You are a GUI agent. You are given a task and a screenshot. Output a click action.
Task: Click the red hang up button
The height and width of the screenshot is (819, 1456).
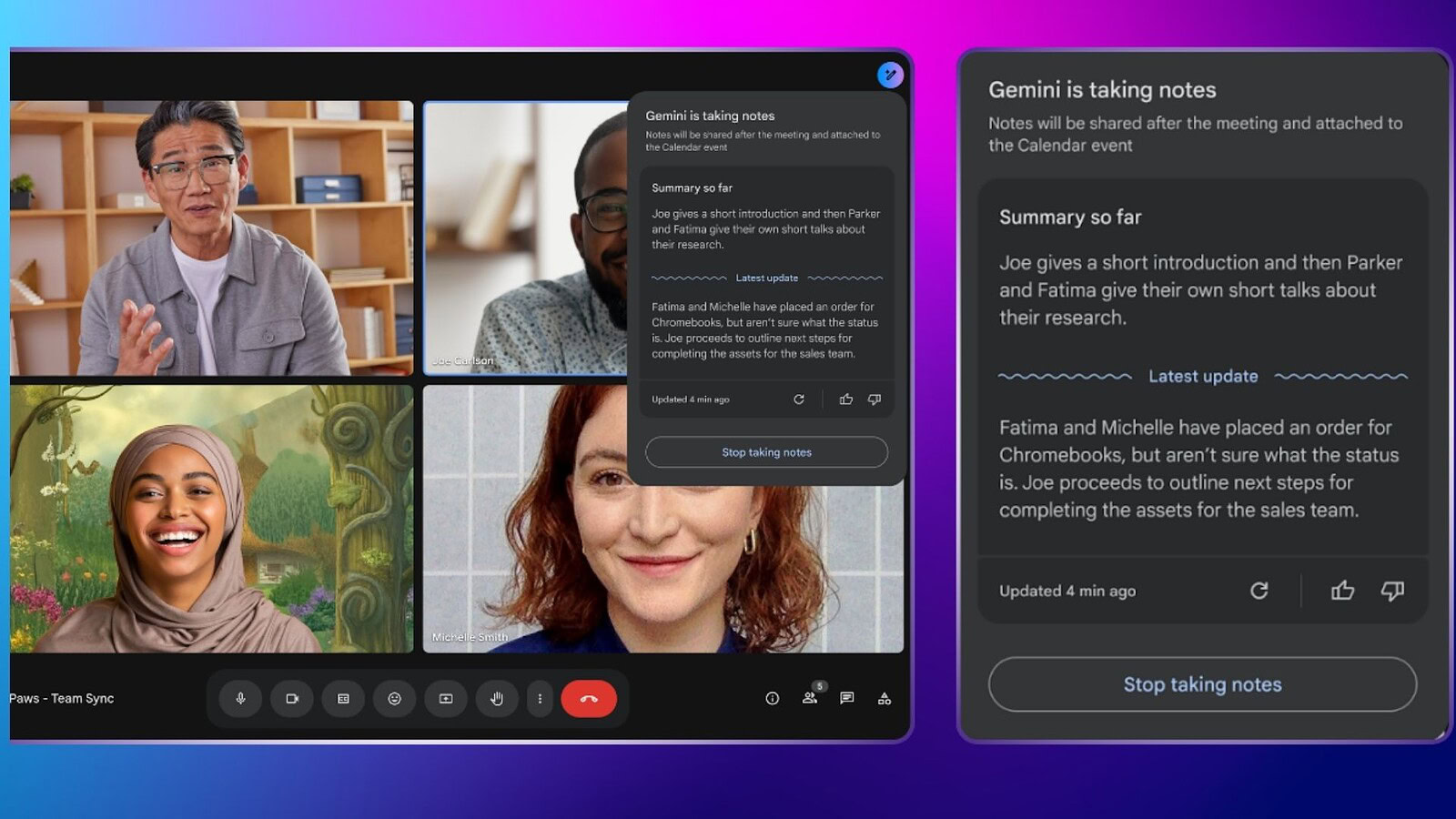[589, 699]
